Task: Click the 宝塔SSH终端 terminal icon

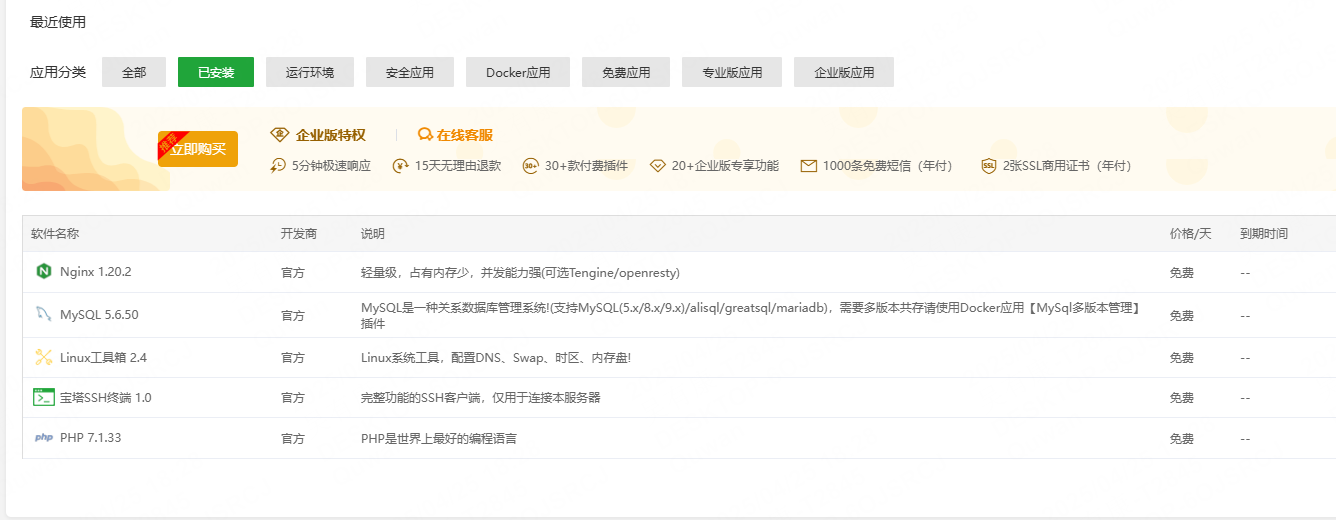Action: 43,397
